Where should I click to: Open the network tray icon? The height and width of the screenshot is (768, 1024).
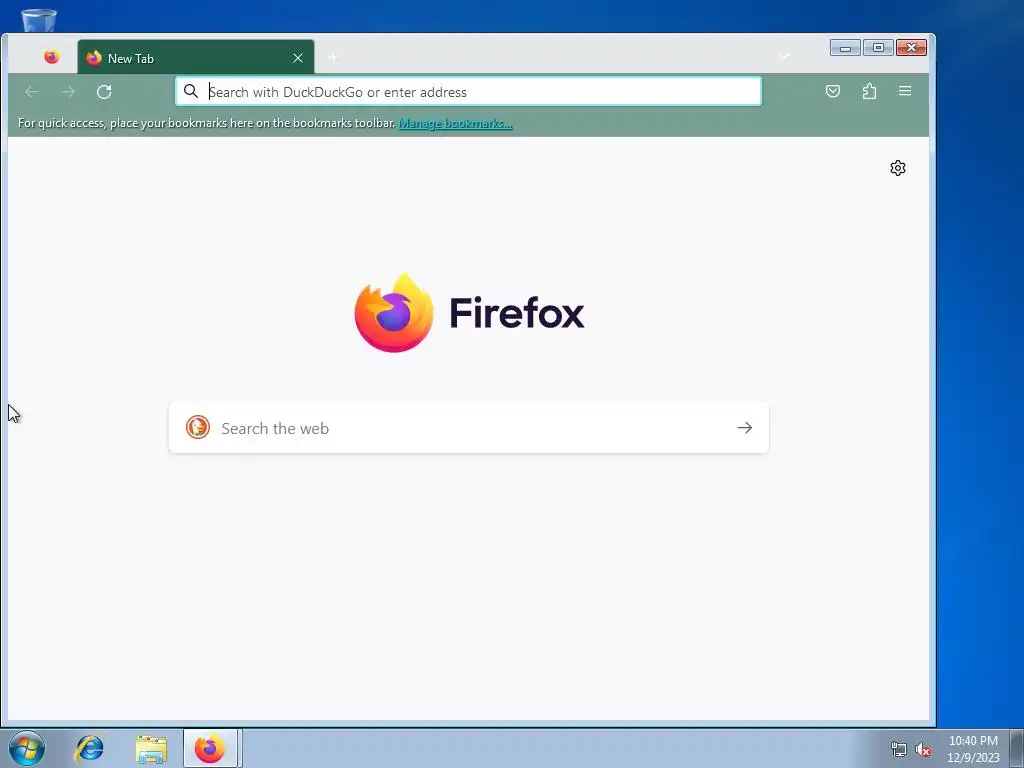pyautogui.click(x=899, y=749)
